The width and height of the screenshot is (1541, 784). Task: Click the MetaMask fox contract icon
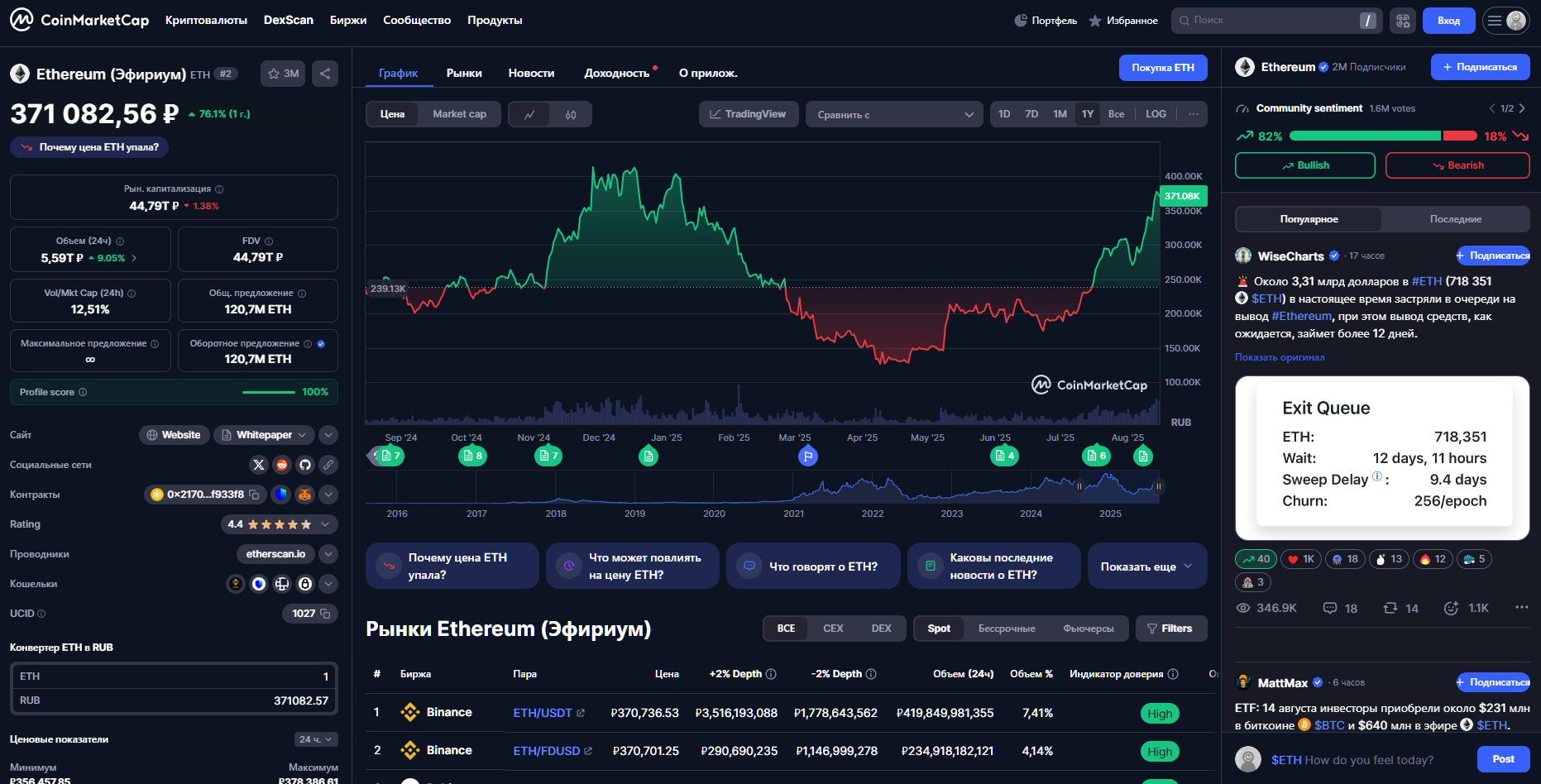(305, 495)
